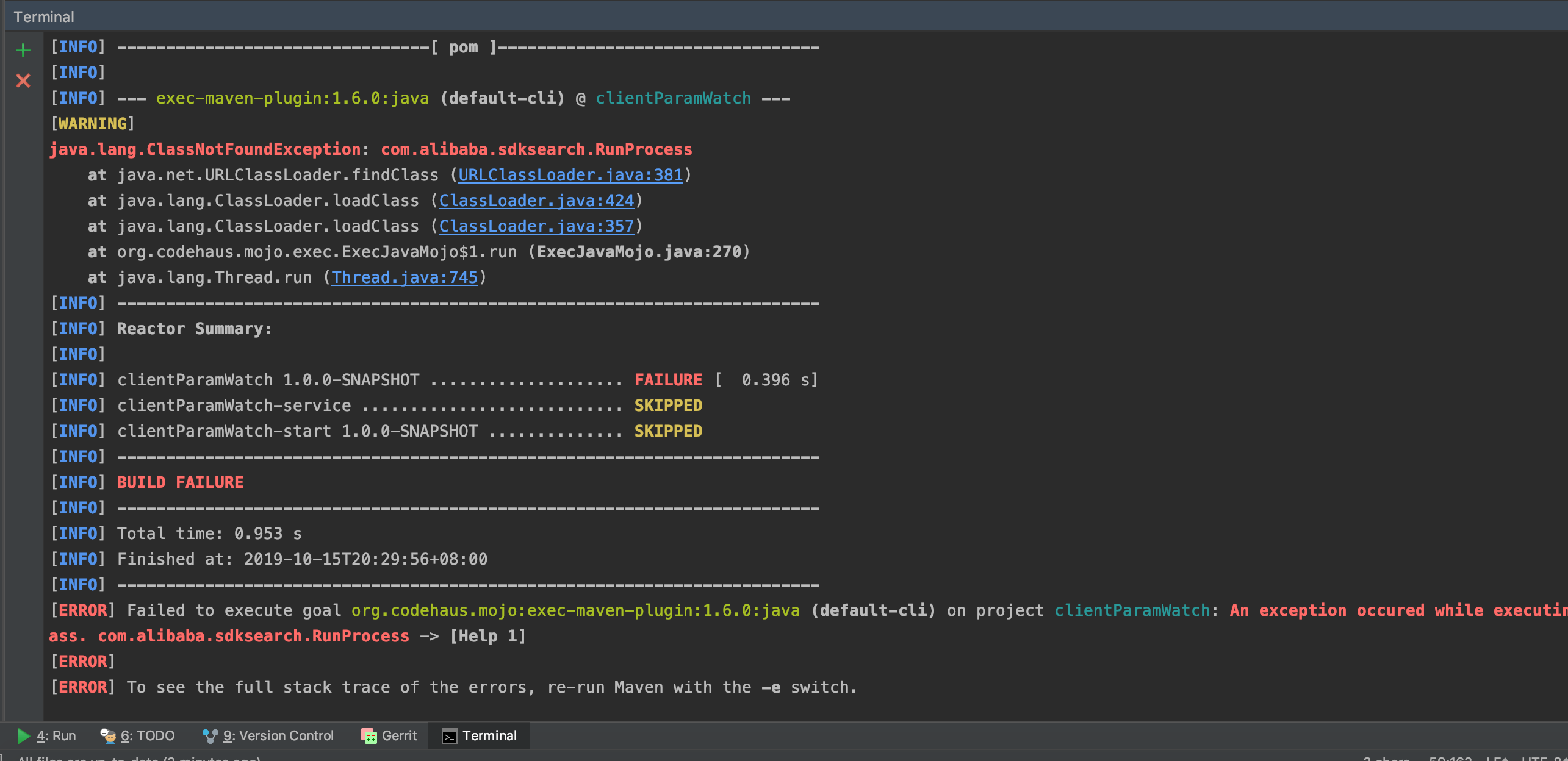Switch to the 6: TODO tab
This screenshot has width=1568, height=761.
pyautogui.click(x=148, y=736)
